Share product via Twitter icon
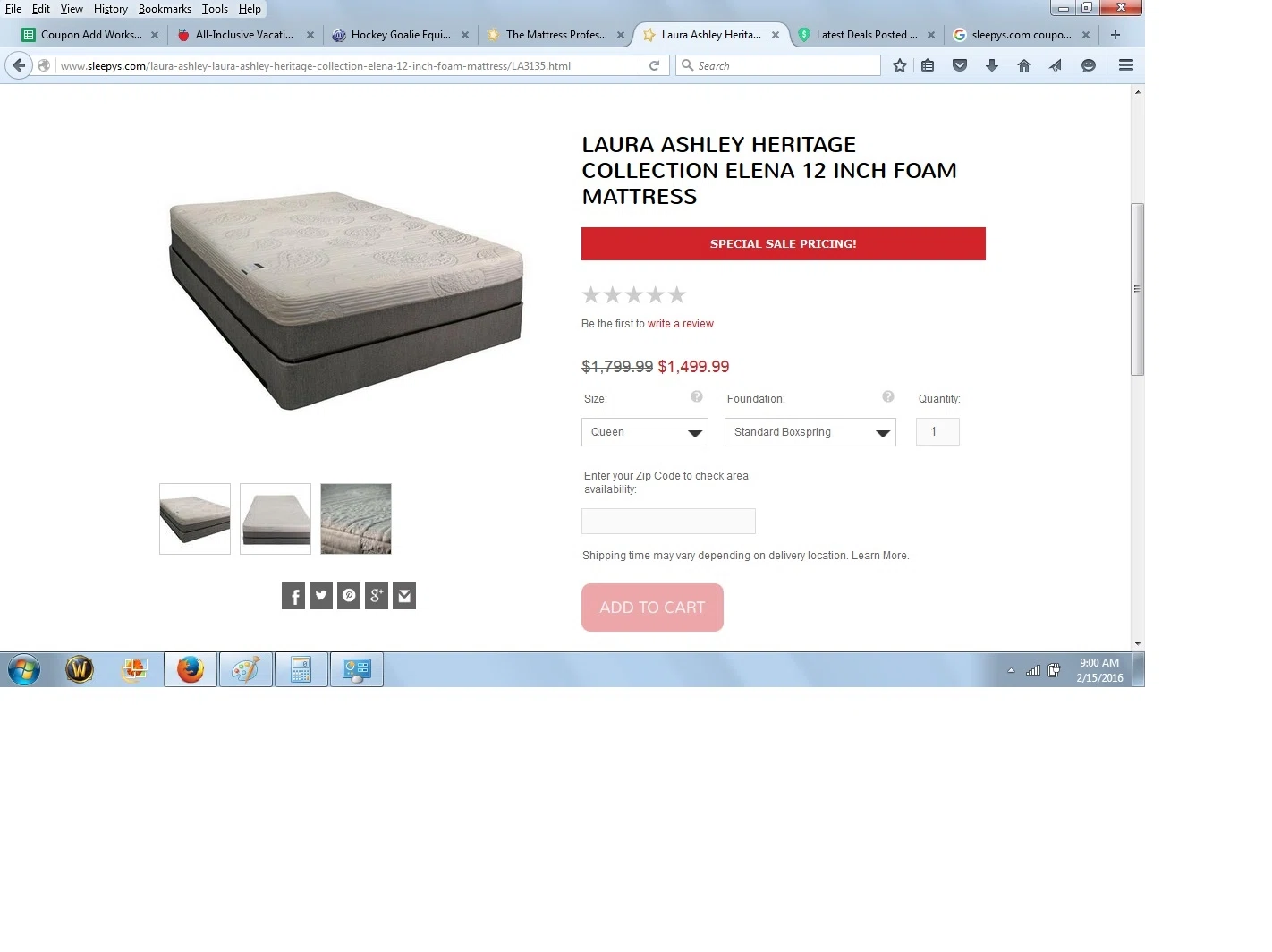This screenshot has width=1272, height=952. tap(321, 596)
